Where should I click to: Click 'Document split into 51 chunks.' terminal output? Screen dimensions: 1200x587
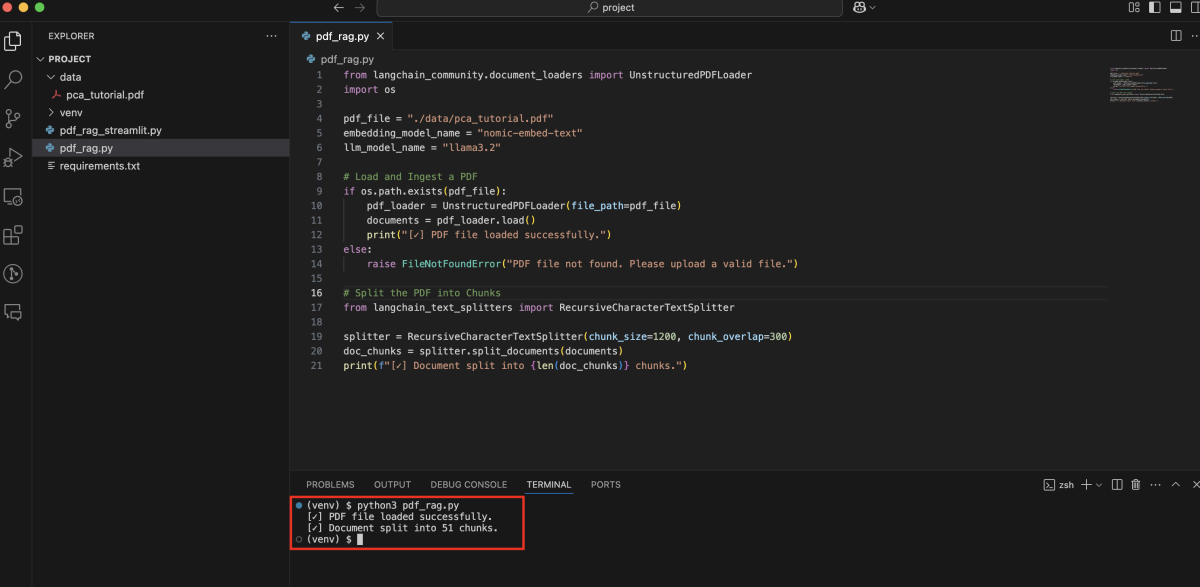point(413,528)
